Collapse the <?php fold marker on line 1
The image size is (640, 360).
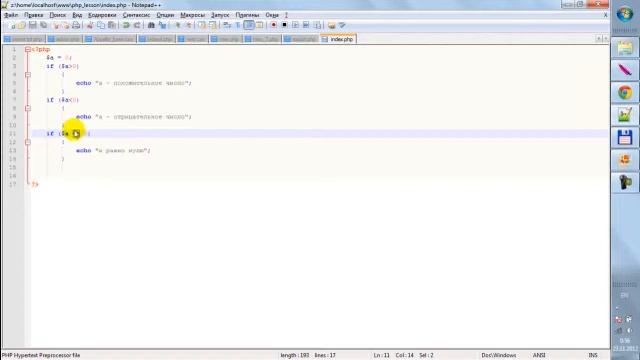28,49
